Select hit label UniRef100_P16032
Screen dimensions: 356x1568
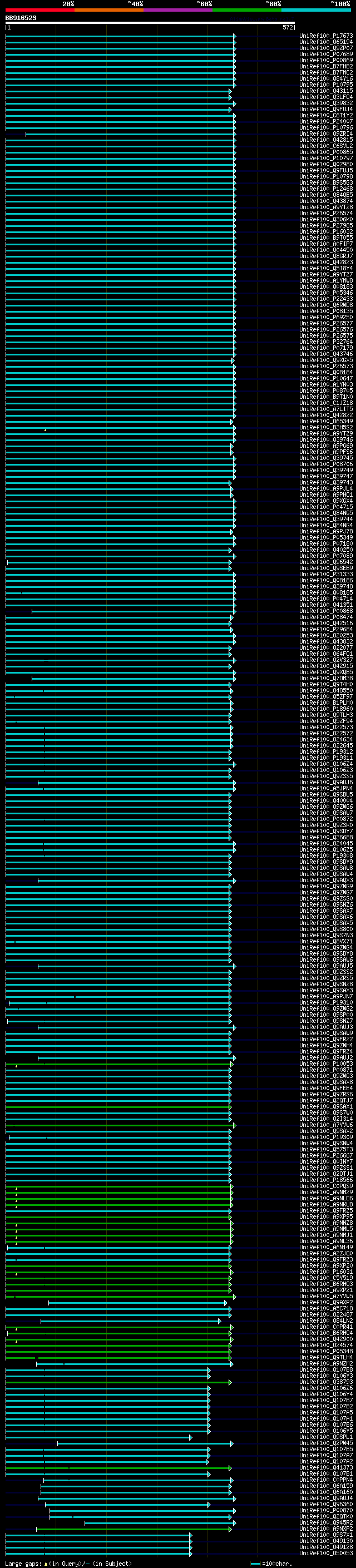[x=326, y=232]
